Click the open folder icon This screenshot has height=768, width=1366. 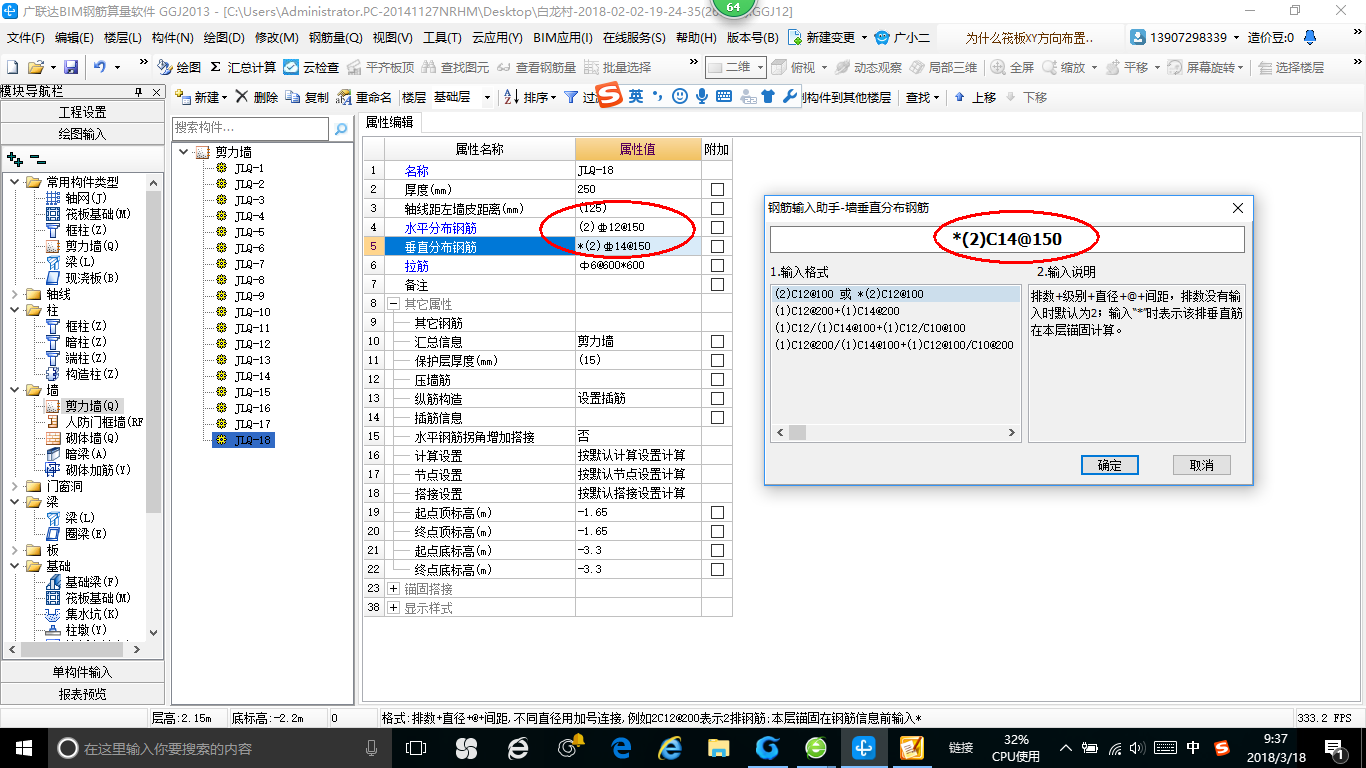click(35, 67)
